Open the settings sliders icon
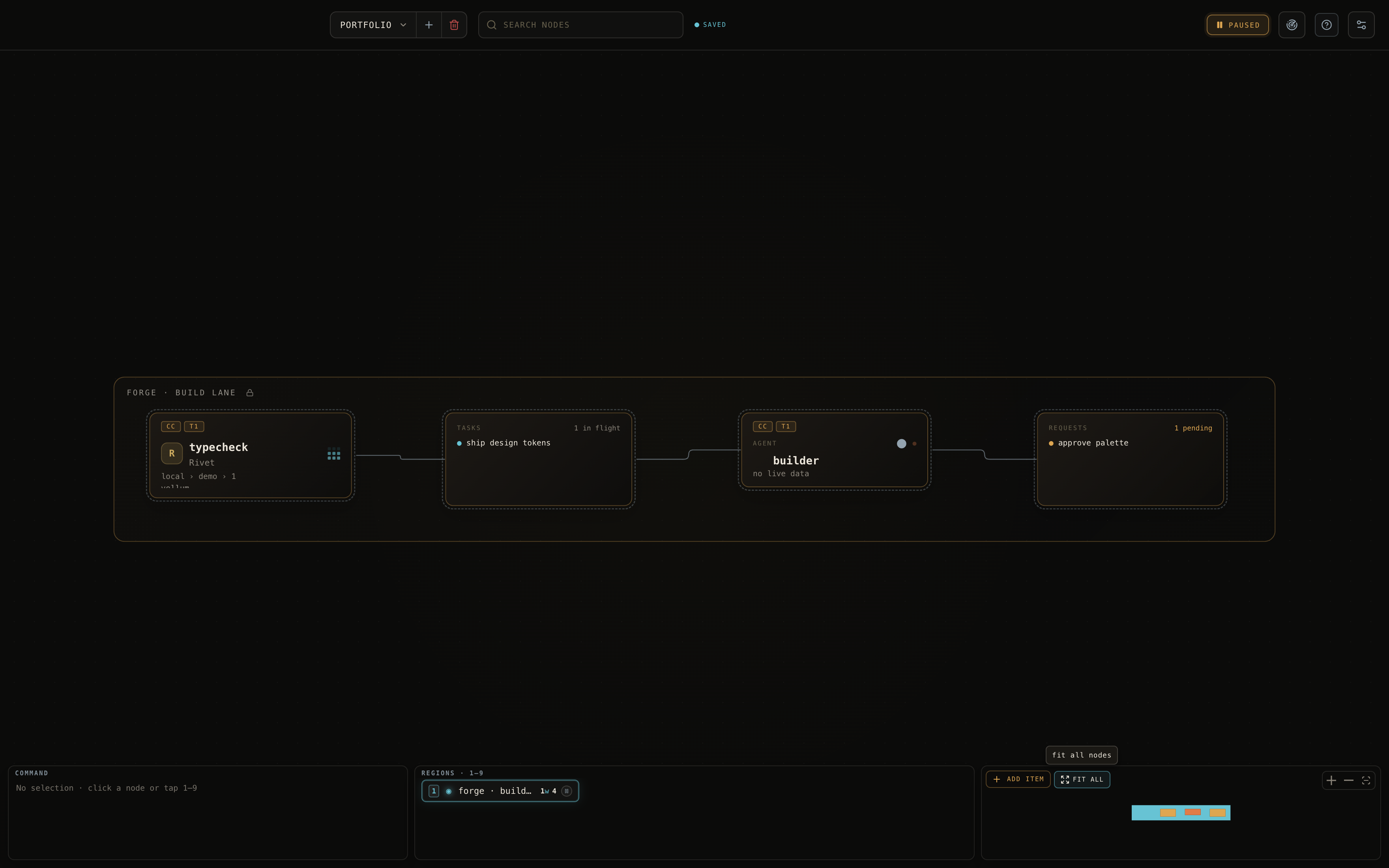 pos(1361,25)
